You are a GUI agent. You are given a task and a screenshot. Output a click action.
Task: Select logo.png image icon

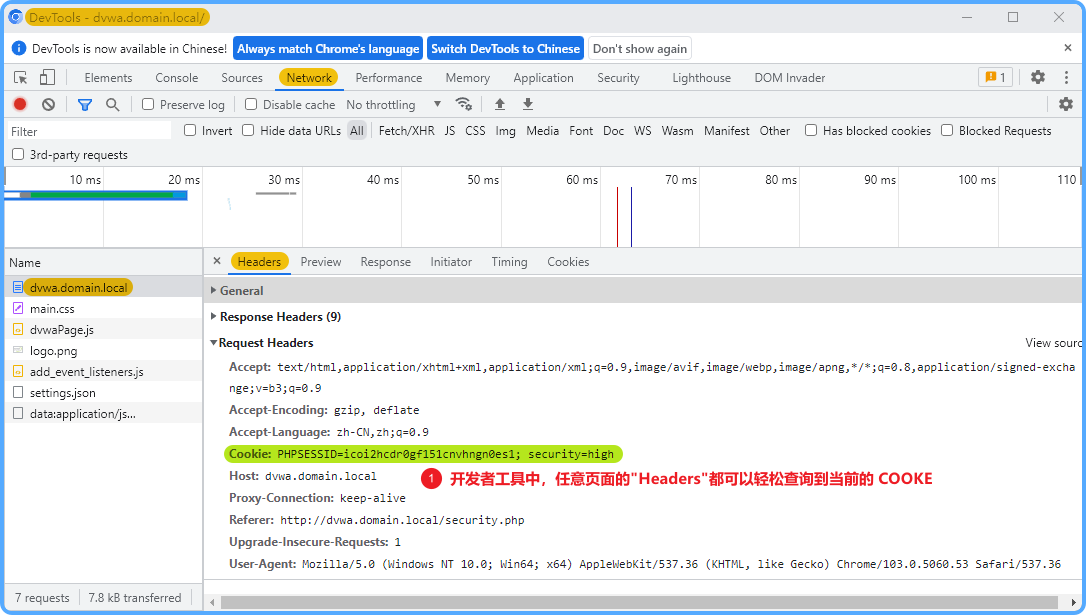(x=18, y=350)
